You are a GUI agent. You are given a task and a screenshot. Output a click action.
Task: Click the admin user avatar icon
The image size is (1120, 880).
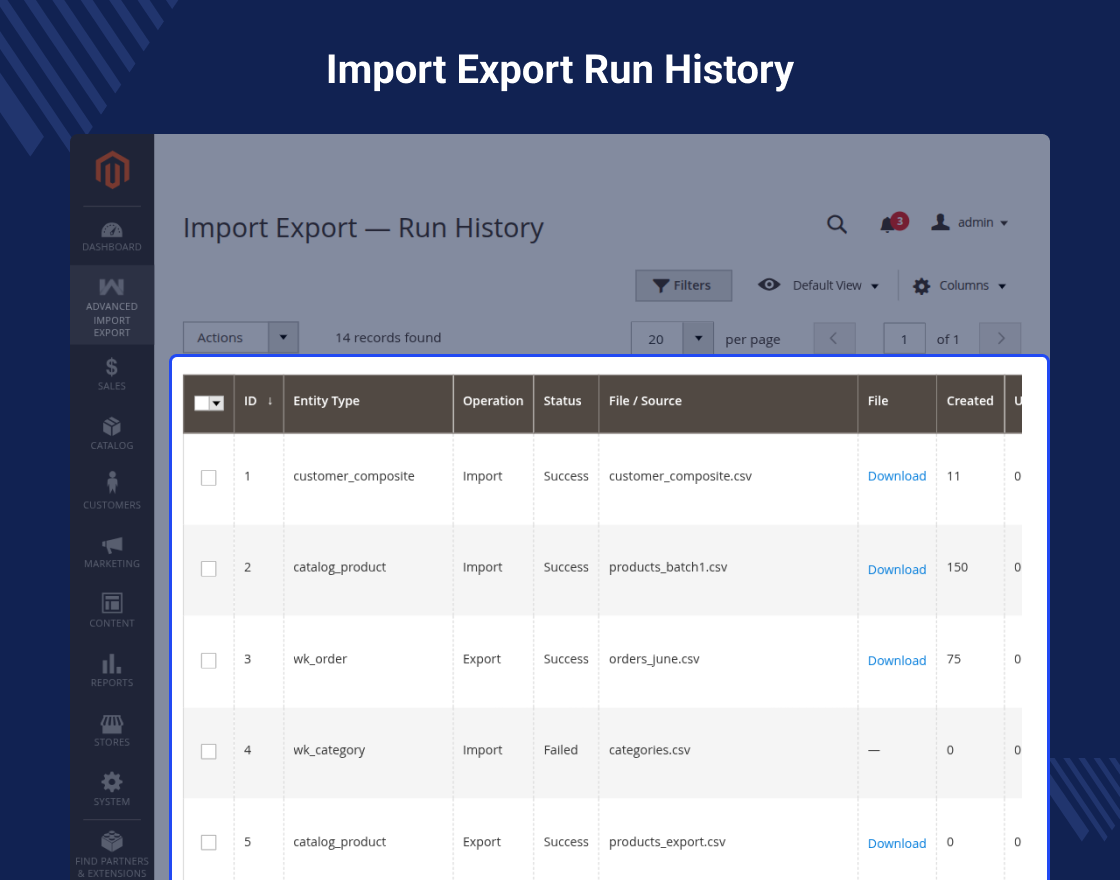pos(940,222)
